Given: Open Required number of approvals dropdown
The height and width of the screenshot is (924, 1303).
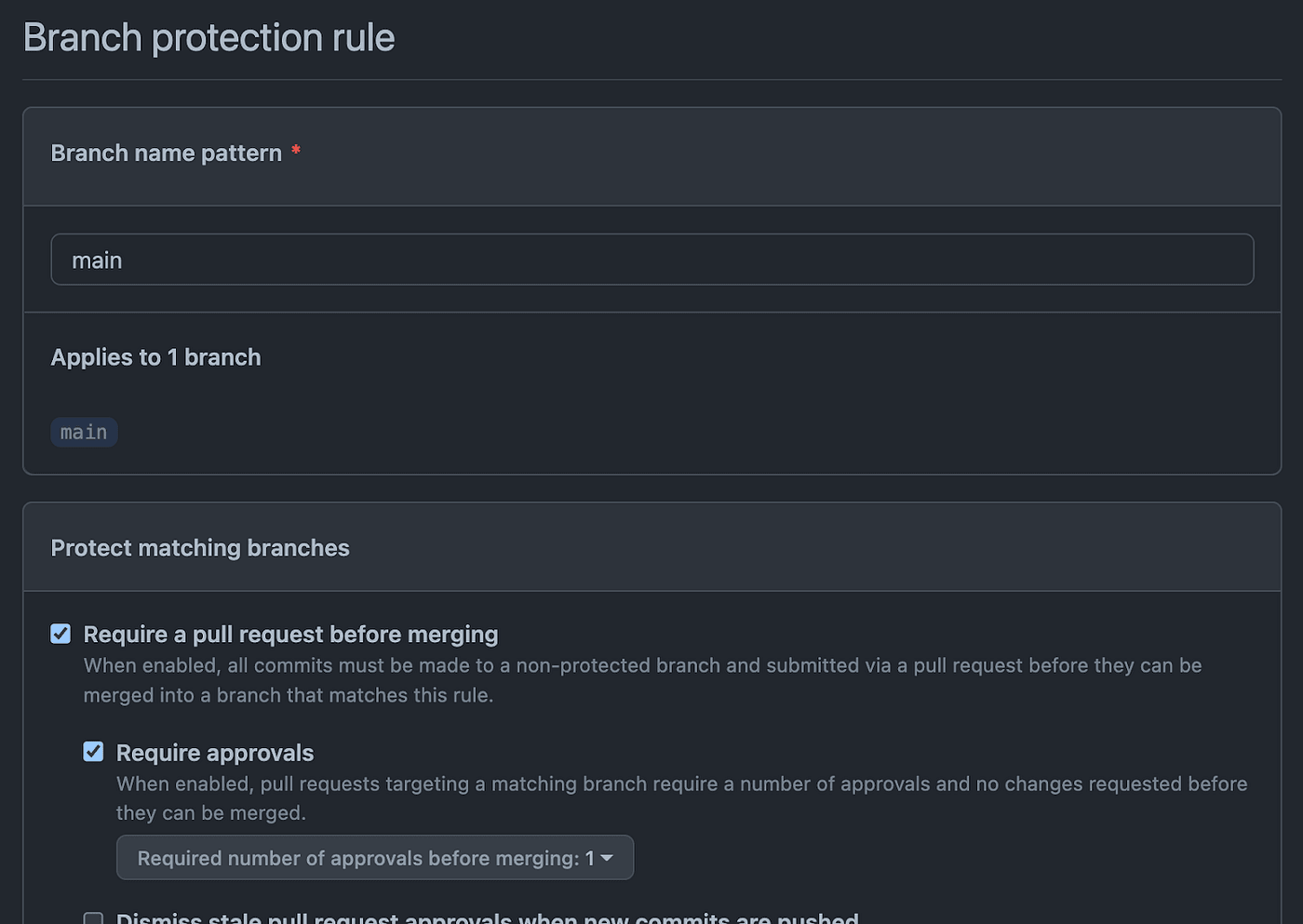Looking at the screenshot, I should coord(374,858).
